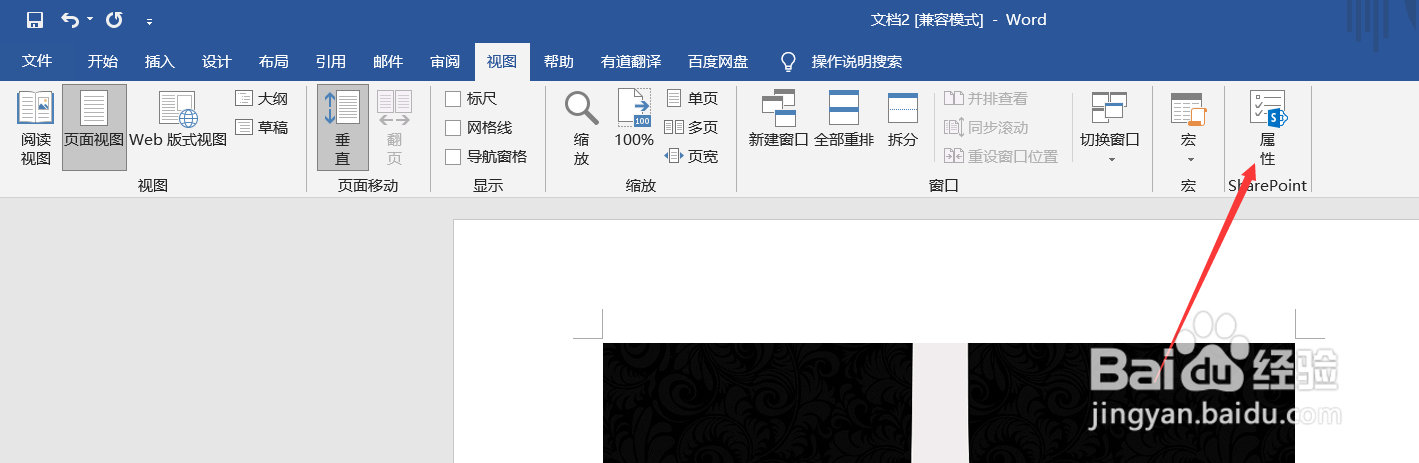Set zoom to 100%
The width and height of the screenshot is (1419, 463).
(x=634, y=120)
